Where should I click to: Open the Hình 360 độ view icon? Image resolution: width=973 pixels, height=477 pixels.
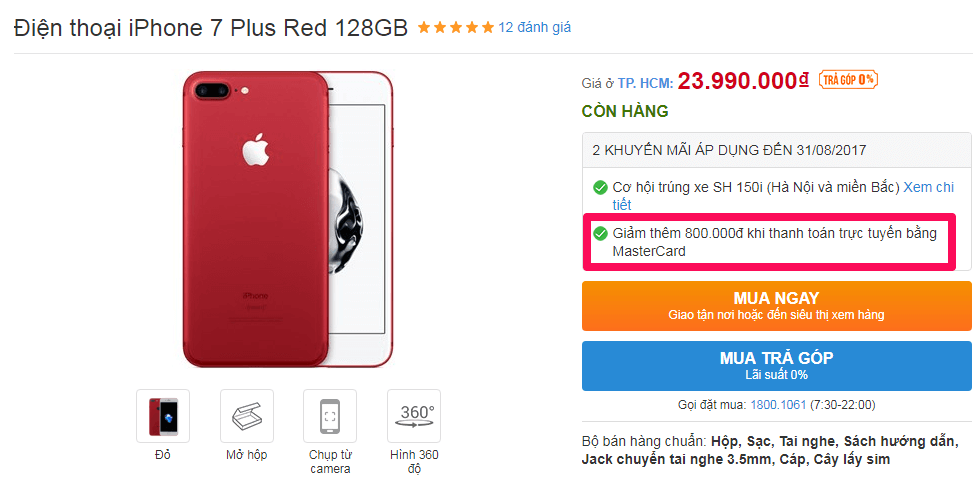click(x=414, y=416)
